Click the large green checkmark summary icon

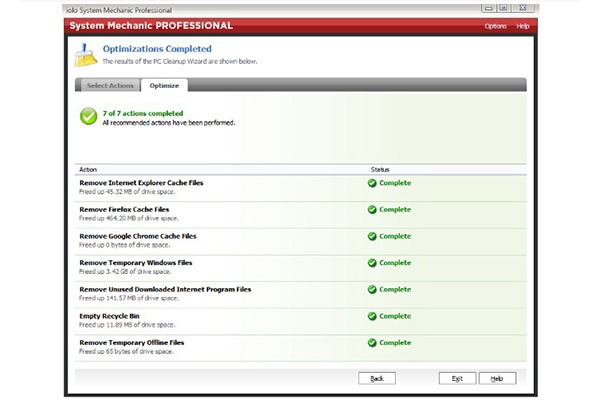click(x=88, y=116)
